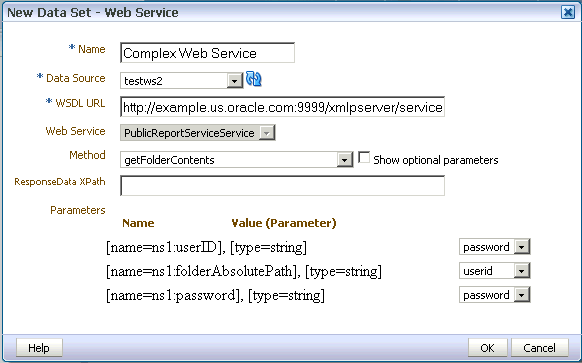Click the Web Service label
Viewport: 582px width, 363px height.
[75, 131]
